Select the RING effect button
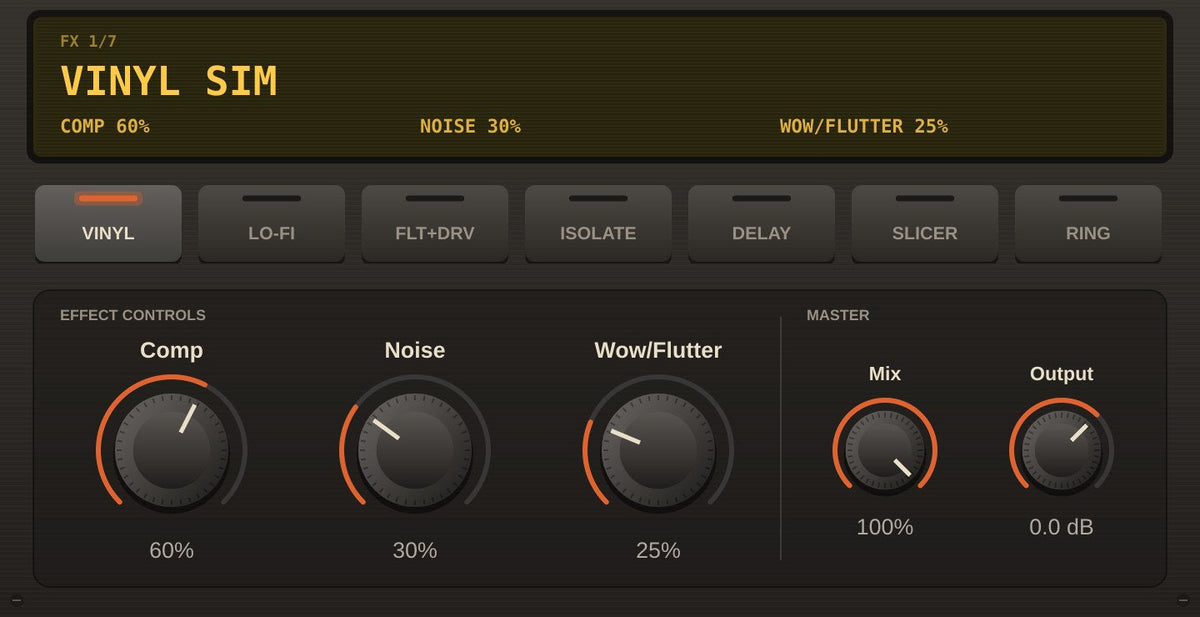Screen dimensions: 1200x617 [1088, 223]
